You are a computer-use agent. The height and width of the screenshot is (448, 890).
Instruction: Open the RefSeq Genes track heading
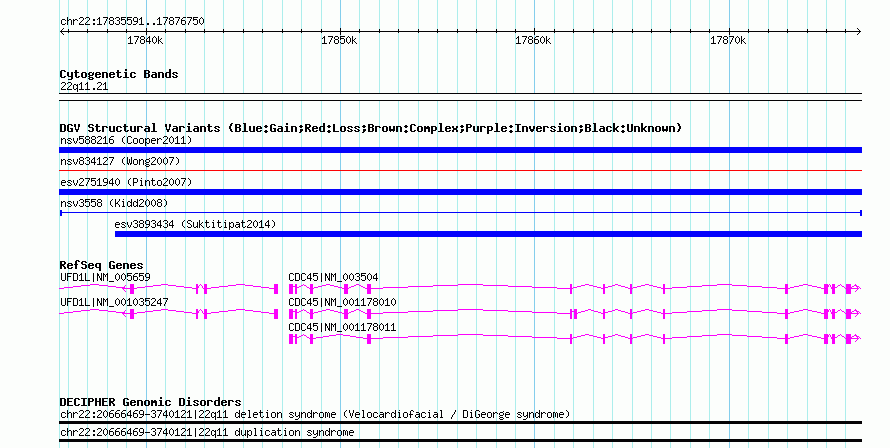click(101, 265)
